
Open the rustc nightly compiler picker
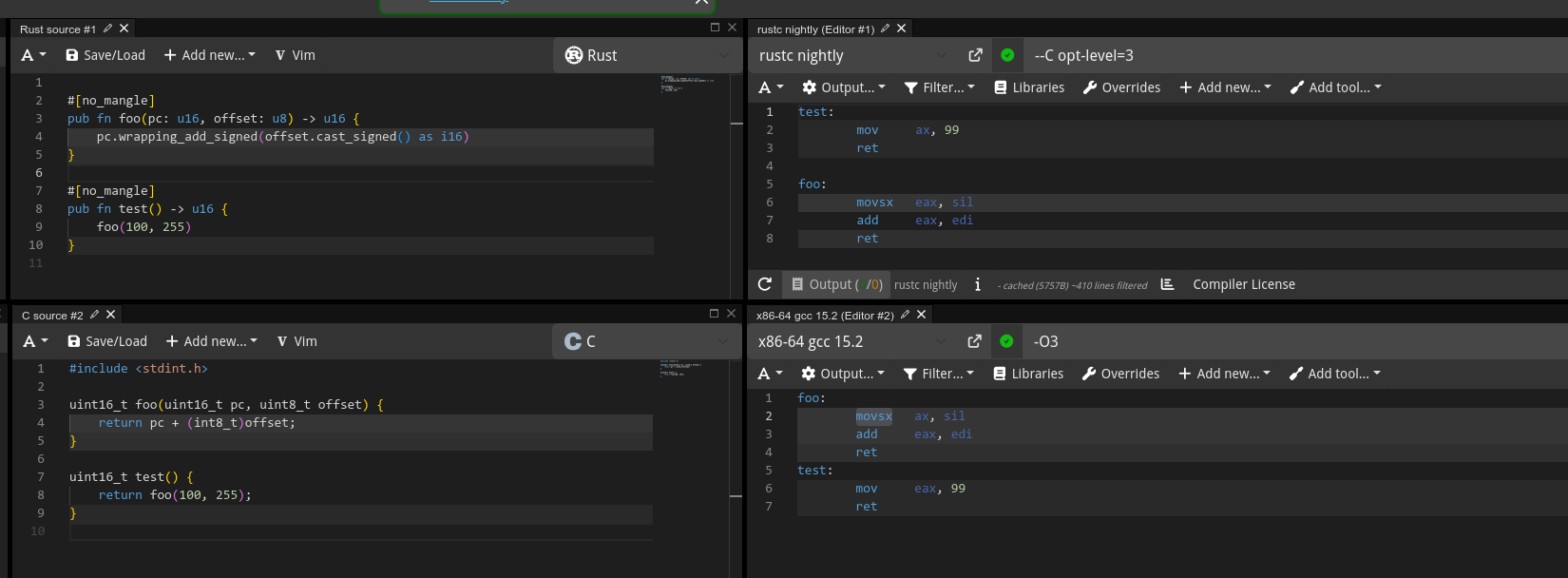click(x=853, y=55)
